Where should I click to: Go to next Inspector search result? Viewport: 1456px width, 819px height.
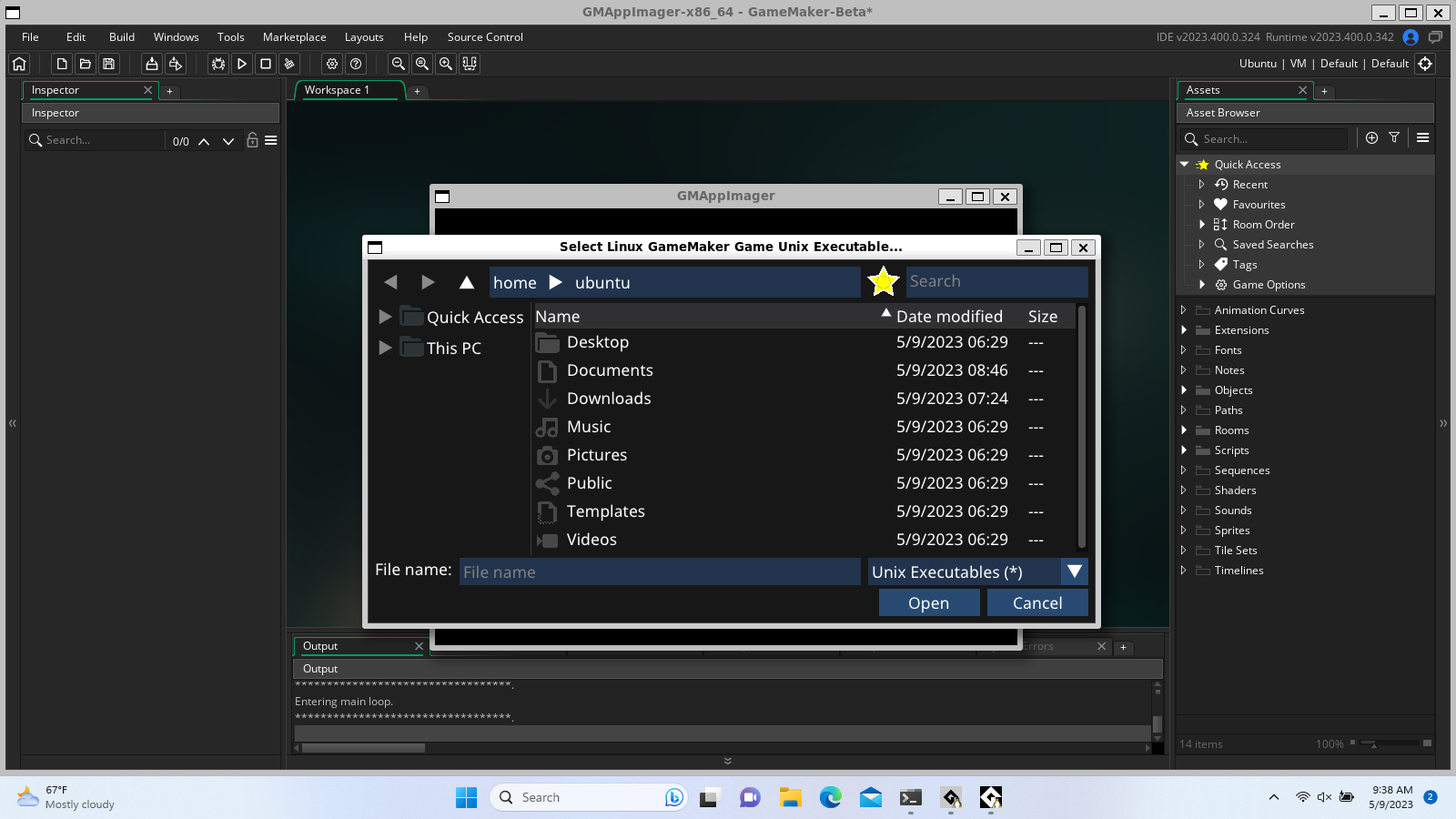tap(228, 141)
